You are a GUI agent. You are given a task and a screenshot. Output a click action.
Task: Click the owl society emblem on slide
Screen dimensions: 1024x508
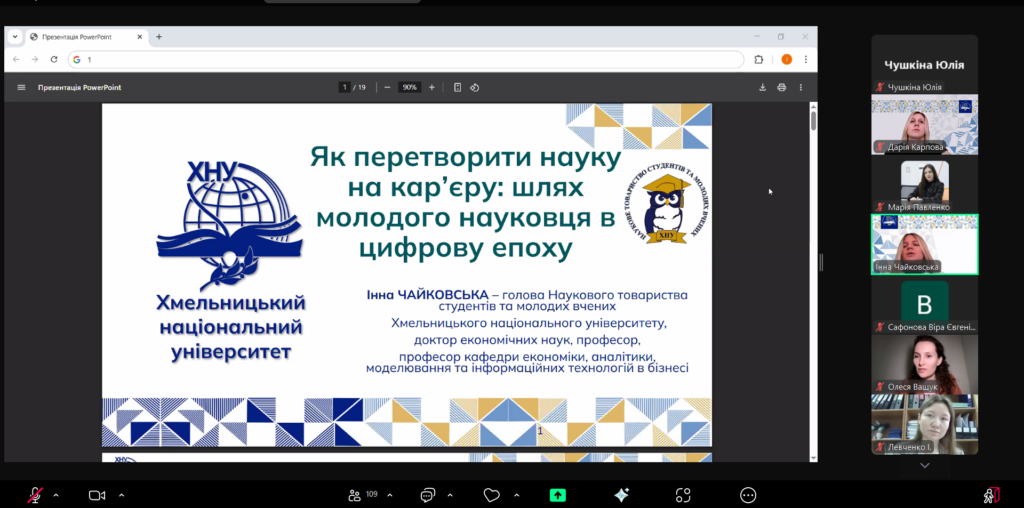pyautogui.click(x=666, y=202)
